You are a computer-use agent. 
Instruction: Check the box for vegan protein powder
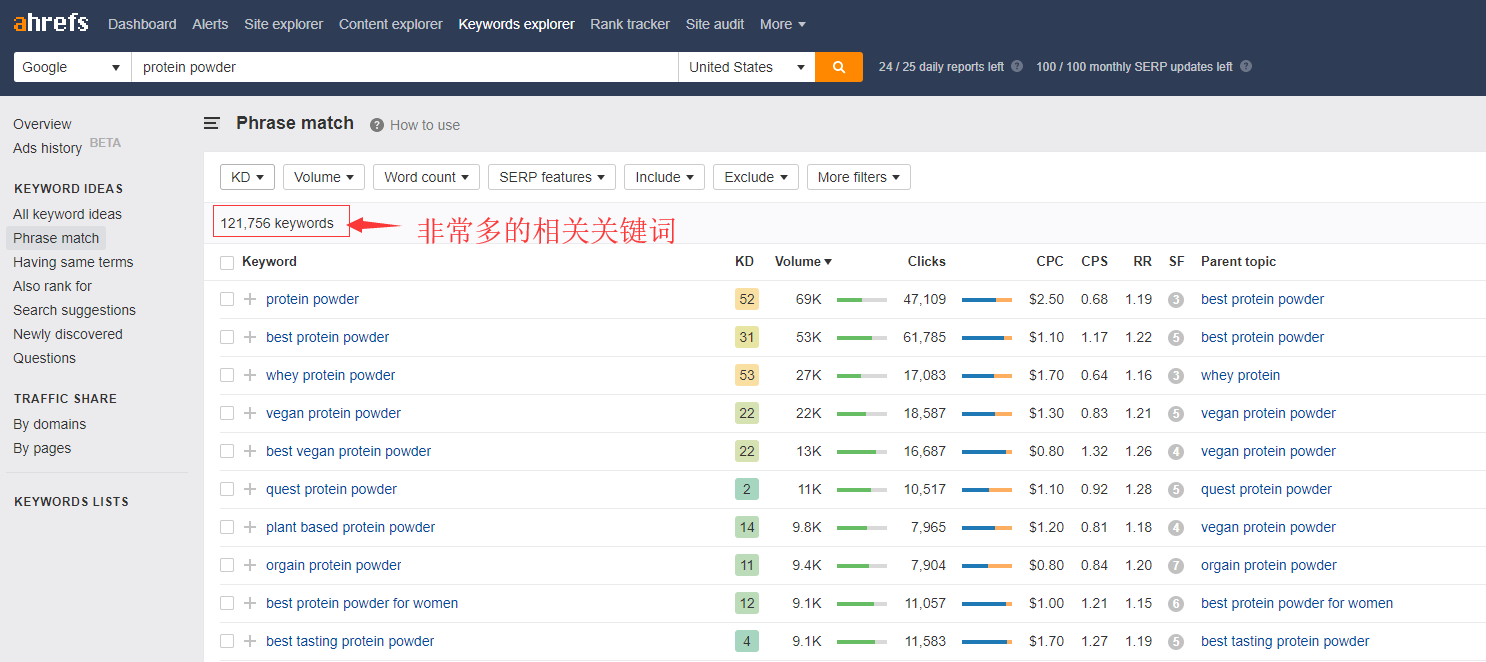pyautogui.click(x=227, y=413)
